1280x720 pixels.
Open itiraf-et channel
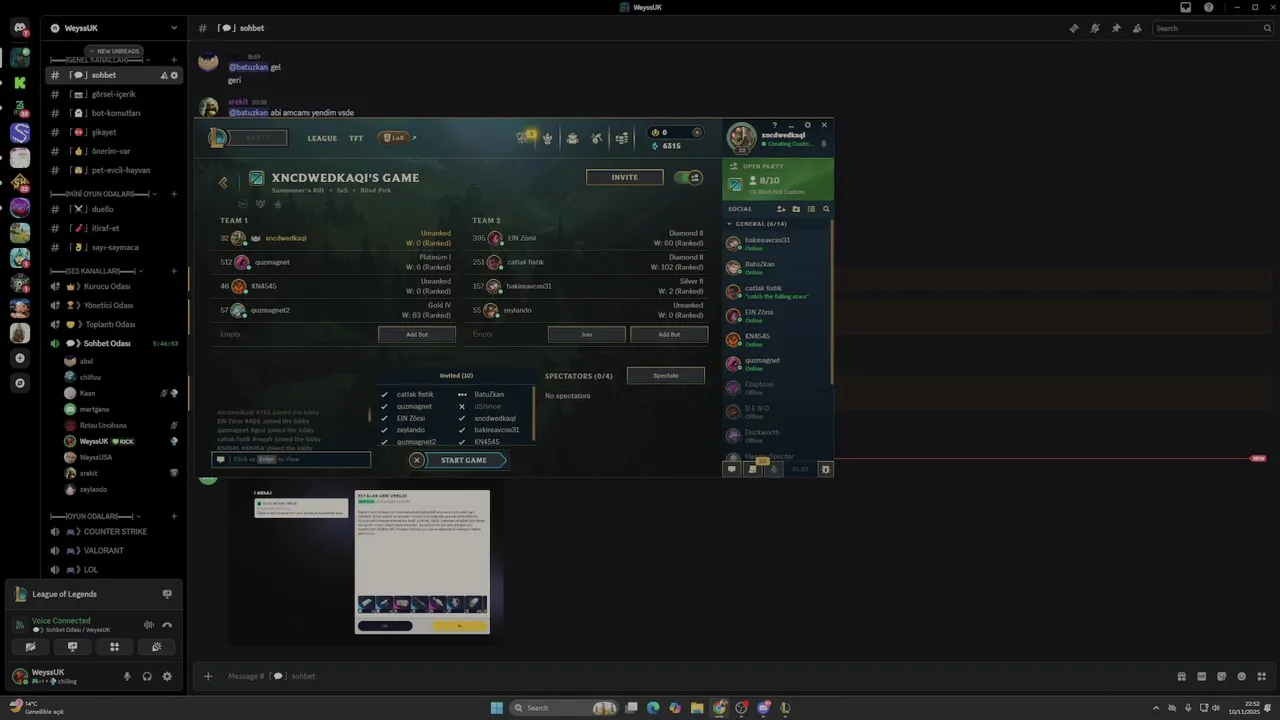tap(114, 228)
